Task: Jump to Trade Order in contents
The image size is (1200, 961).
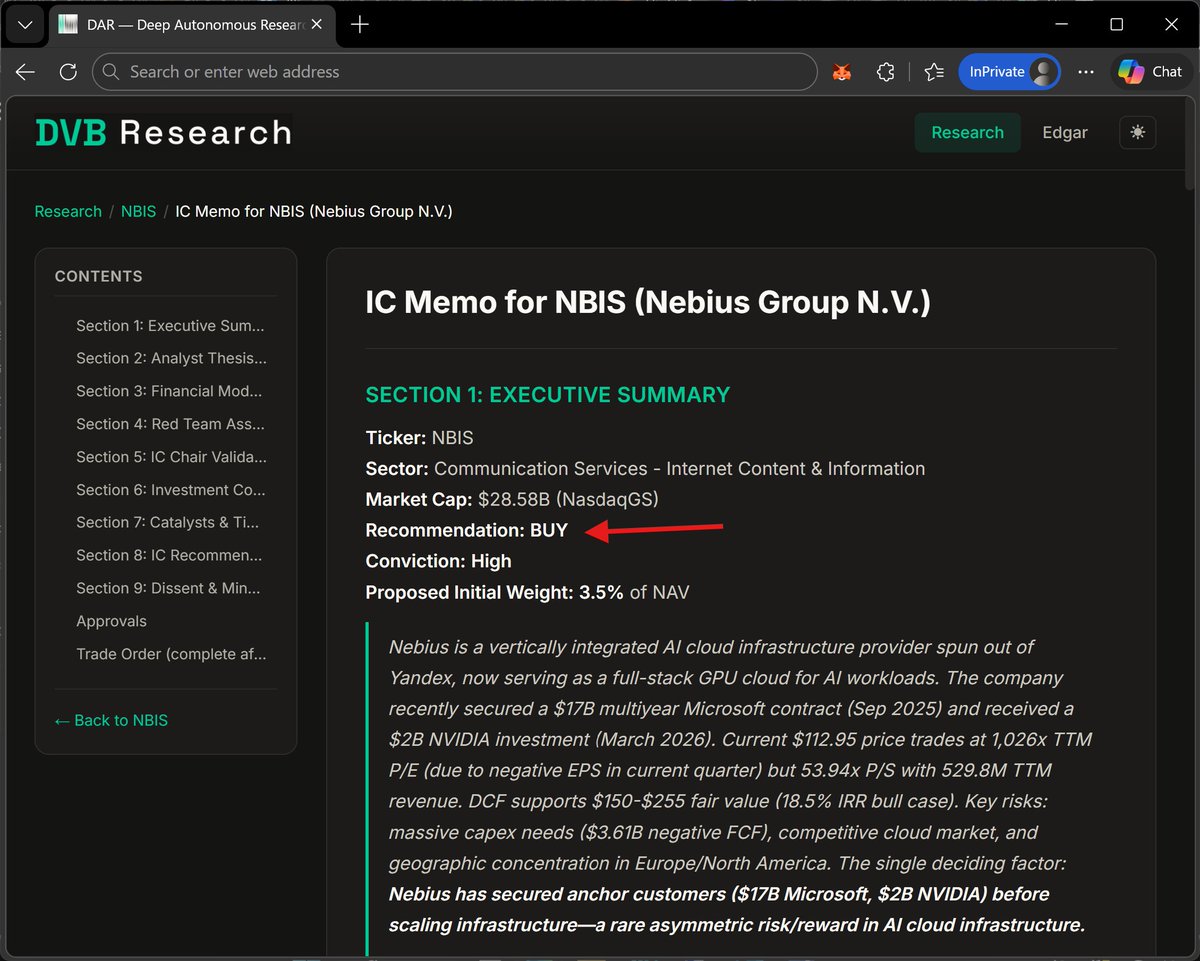Action: [x=171, y=654]
